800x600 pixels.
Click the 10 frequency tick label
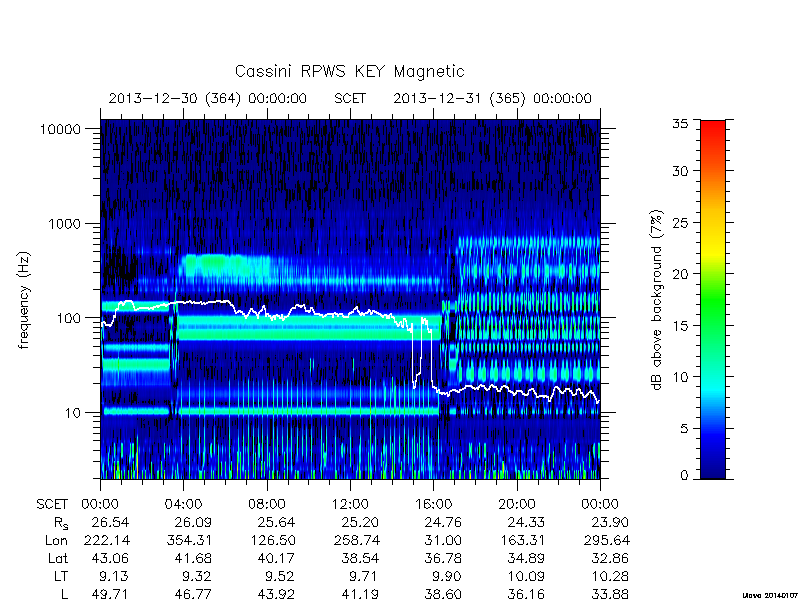[x=73, y=413]
